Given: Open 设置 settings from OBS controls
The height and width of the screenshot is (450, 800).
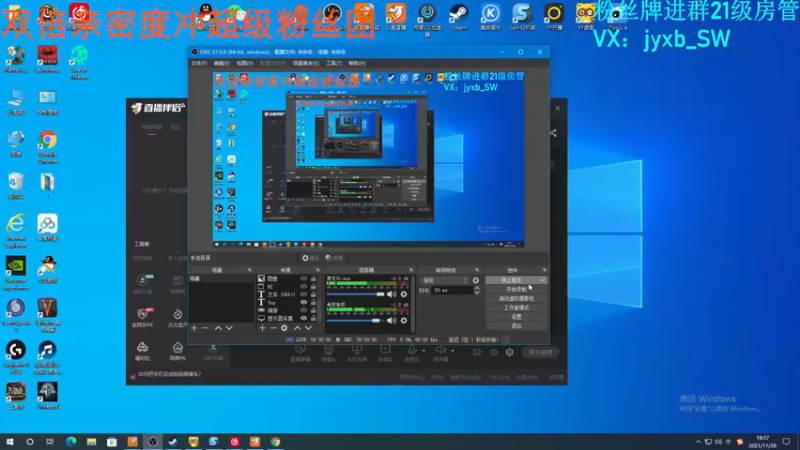Looking at the screenshot, I should [516, 317].
